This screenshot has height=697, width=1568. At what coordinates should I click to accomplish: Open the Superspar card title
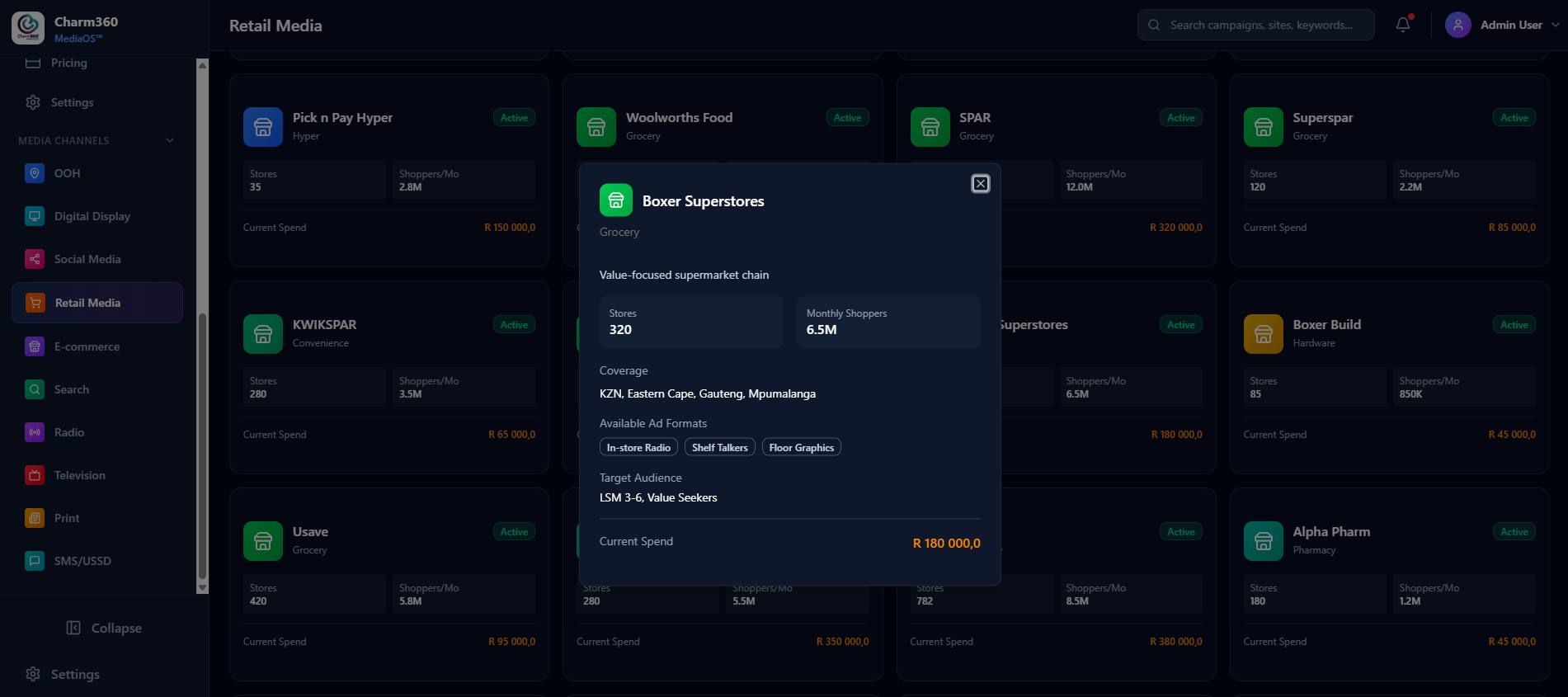coord(1323,118)
